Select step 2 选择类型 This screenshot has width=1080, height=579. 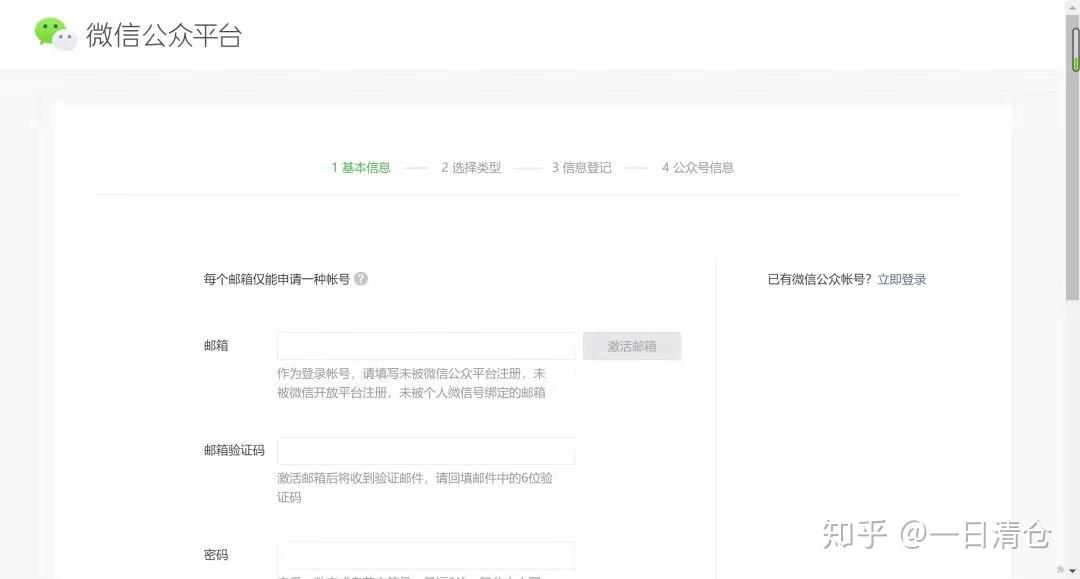pyautogui.click(x=471, y=167)
